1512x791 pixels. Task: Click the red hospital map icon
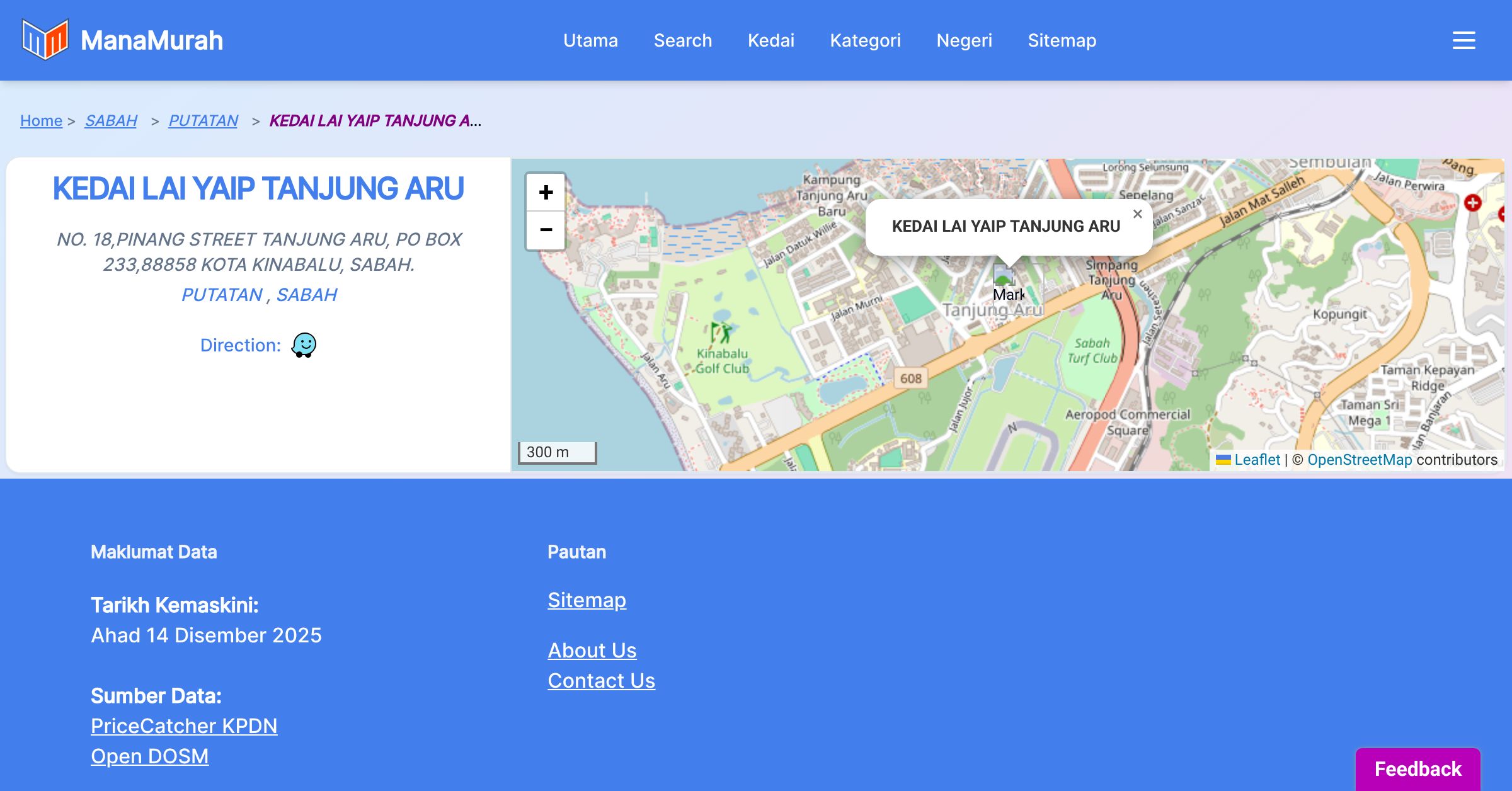pos(1472,203)
